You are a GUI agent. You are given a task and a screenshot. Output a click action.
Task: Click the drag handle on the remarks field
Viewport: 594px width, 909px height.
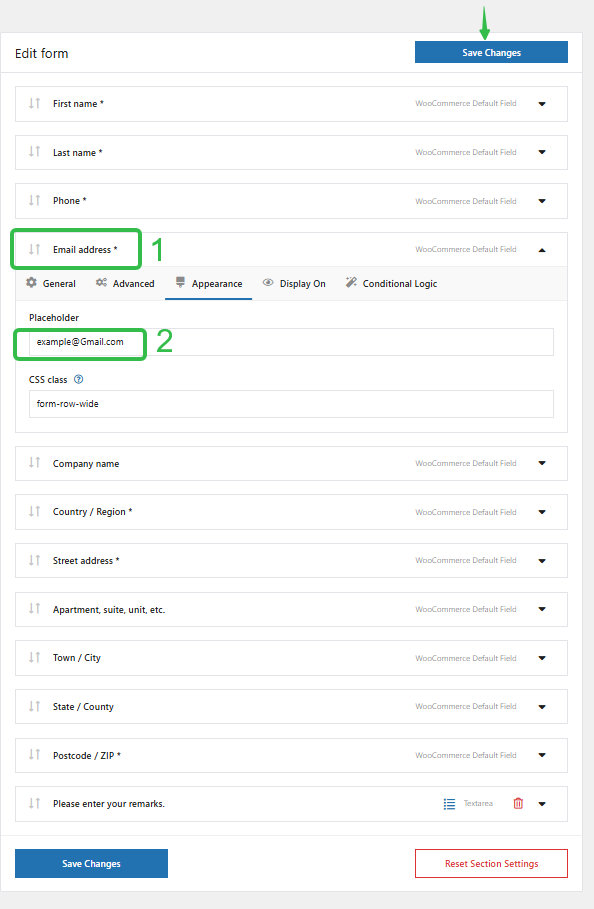[34, 803]
